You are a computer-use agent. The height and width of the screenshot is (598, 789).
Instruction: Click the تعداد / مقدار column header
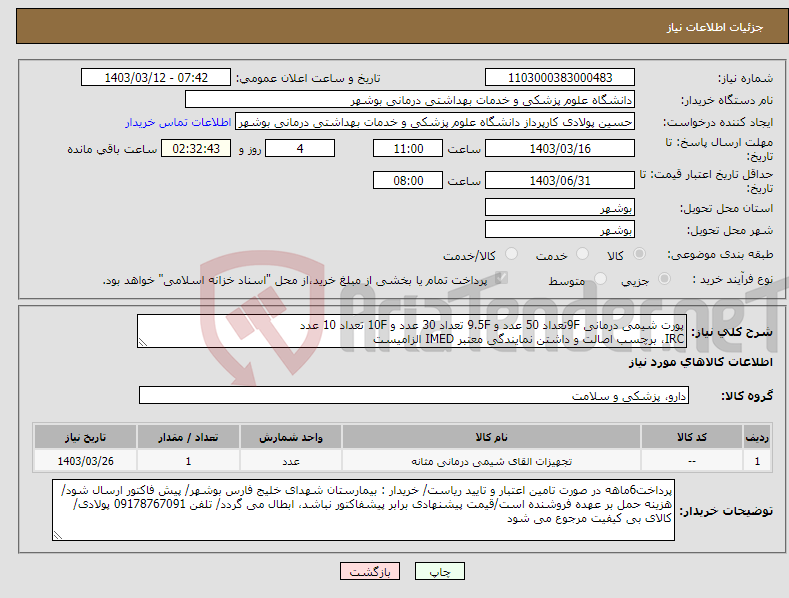point(188,436)
